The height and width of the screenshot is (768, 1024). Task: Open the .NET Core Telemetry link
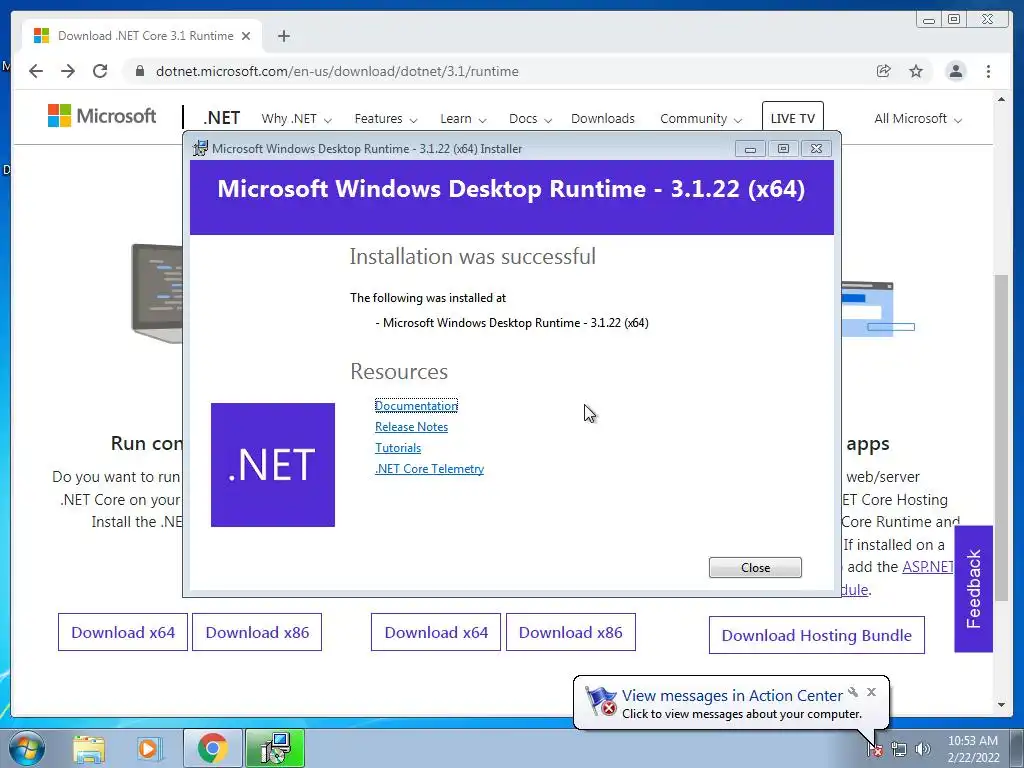(x=429, y=468)
